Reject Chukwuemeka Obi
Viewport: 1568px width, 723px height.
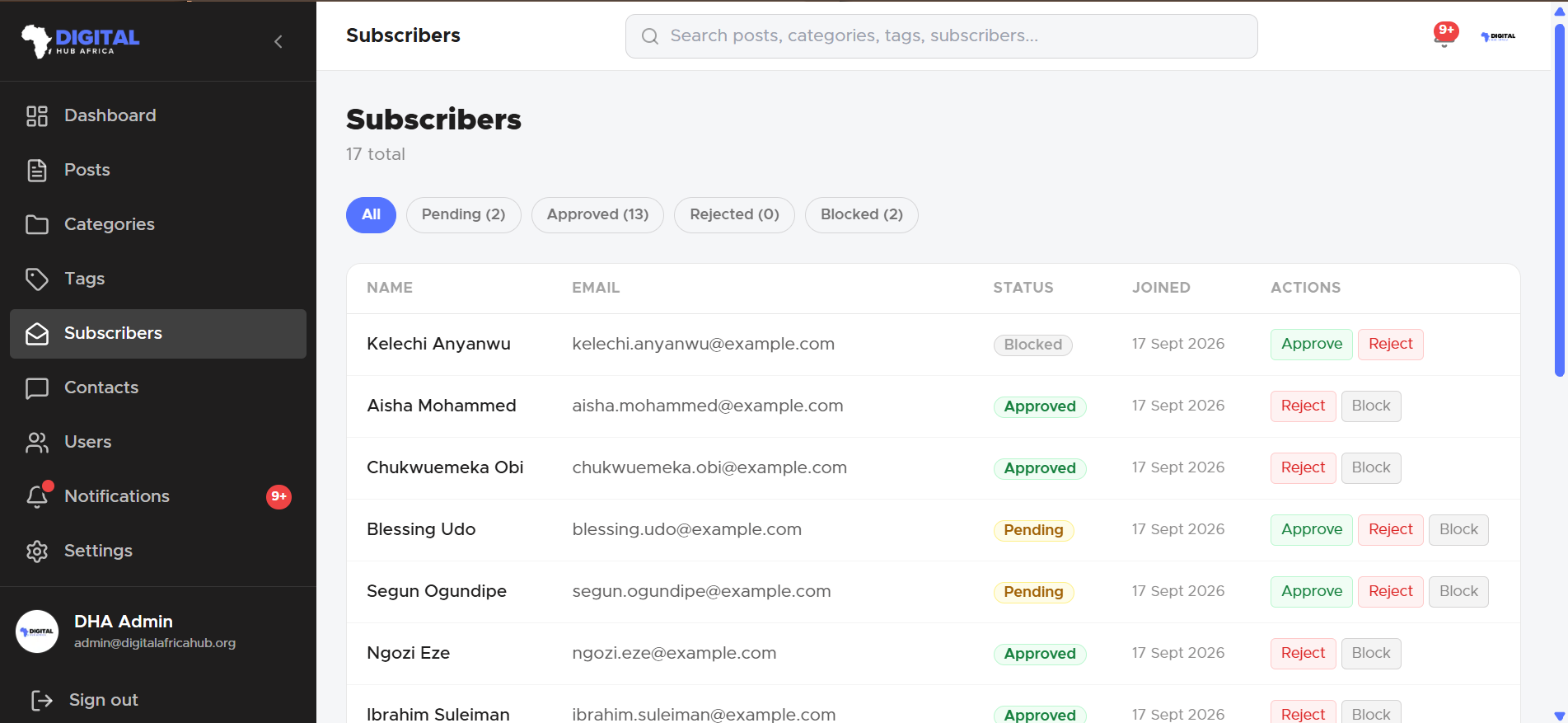coord(1303,467)
